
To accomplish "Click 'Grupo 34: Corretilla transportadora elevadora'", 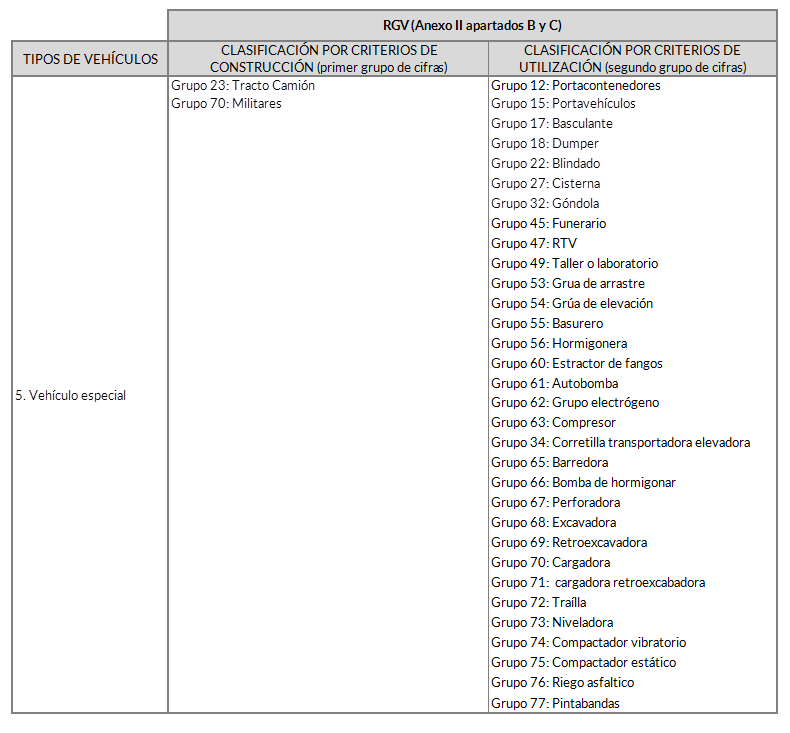I will click(x=620, y=443).
